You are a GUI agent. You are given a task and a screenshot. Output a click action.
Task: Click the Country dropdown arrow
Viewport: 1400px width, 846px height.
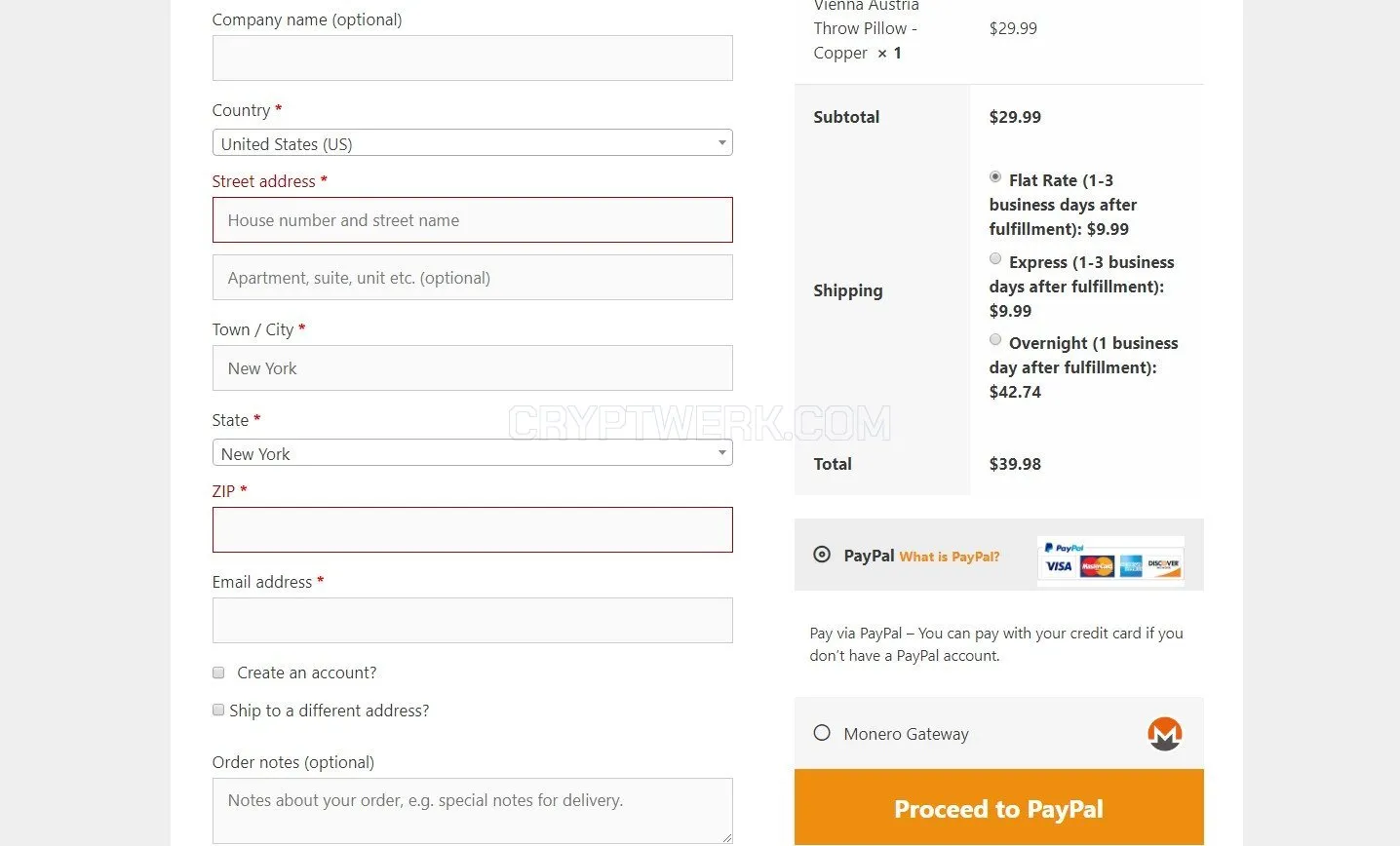click(x=721, y=143)
